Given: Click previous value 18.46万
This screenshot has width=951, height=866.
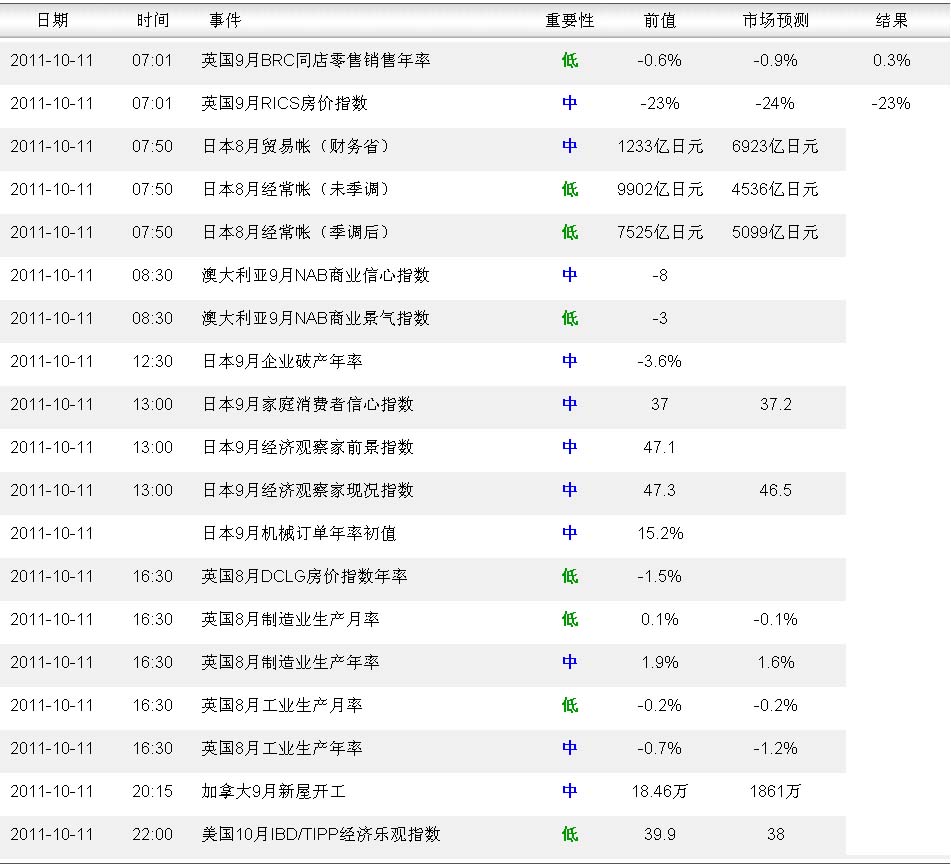Looking at the screenshot, I should click(660, 792).
